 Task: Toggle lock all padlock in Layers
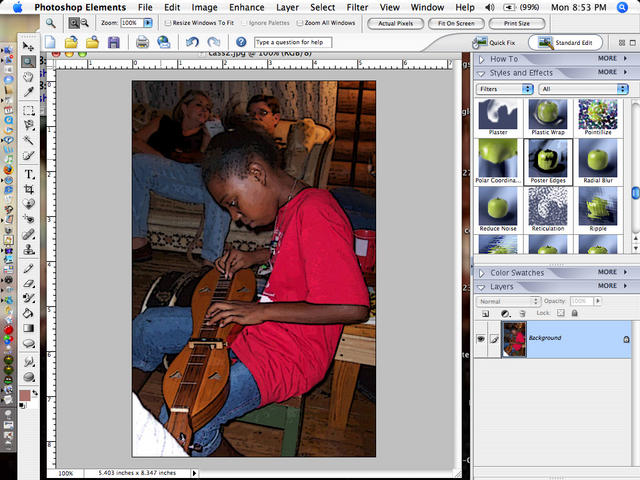pyautogui.click(x=574, y=313)
